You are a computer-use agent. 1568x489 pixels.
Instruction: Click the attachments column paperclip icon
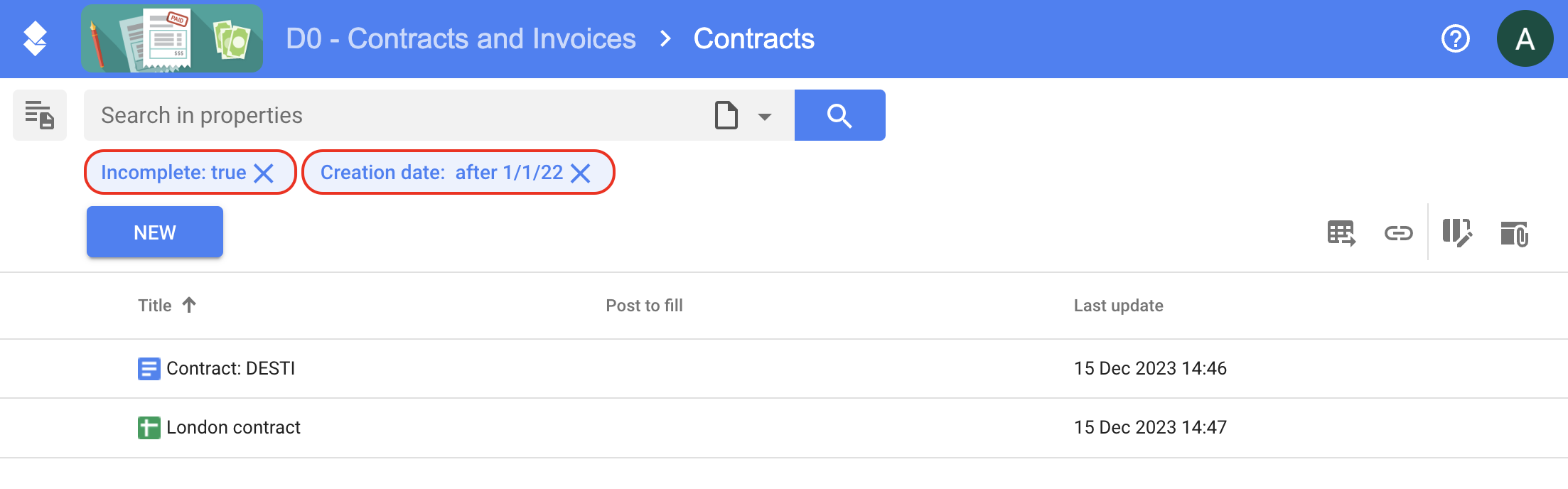(1514, 233)
